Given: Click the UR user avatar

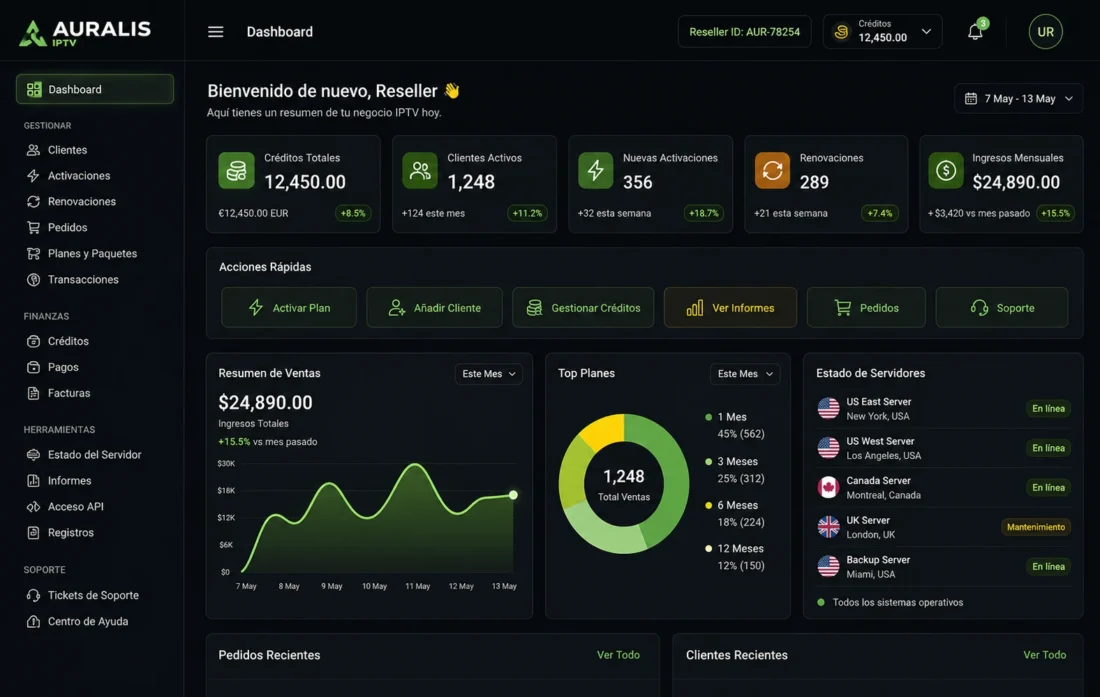Looking at the screenshot, I should 1045,32.
